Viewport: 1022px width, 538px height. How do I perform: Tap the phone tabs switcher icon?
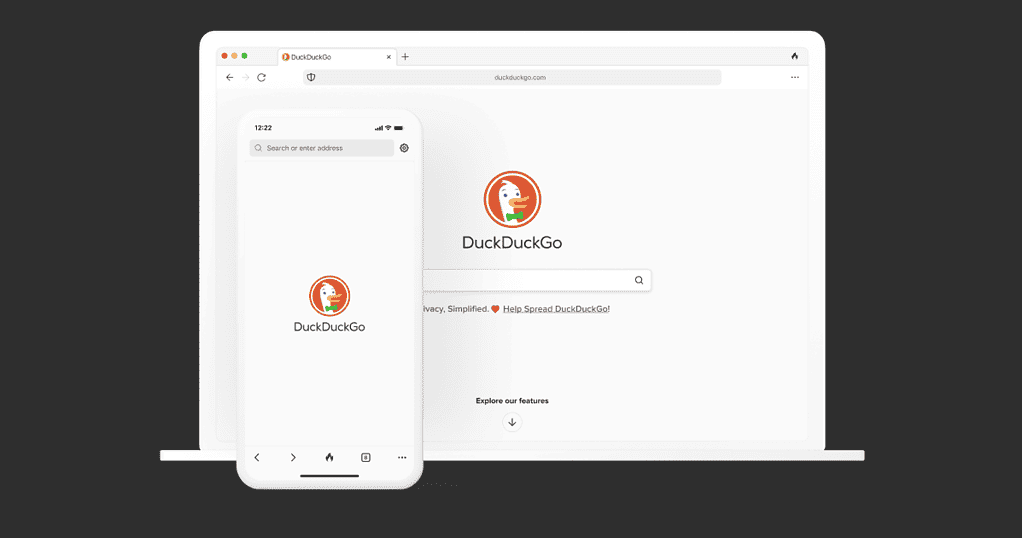coord(366,457)
